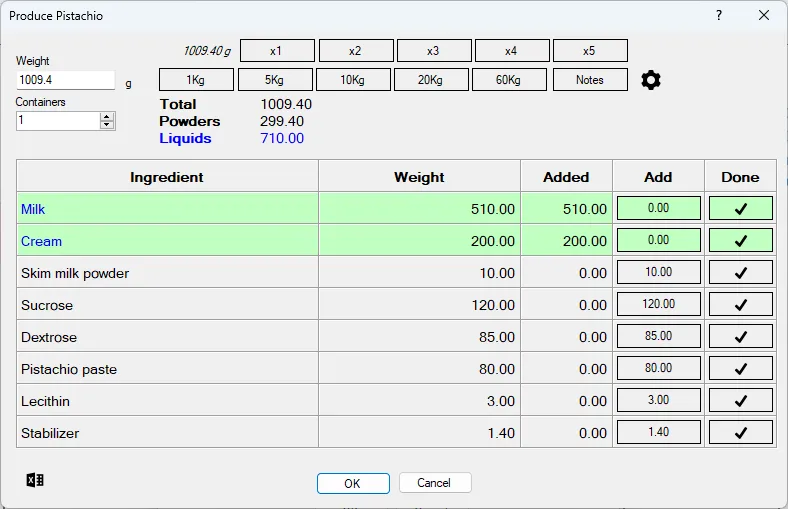Click the Ingredient column header

click(x=167, y=176)
